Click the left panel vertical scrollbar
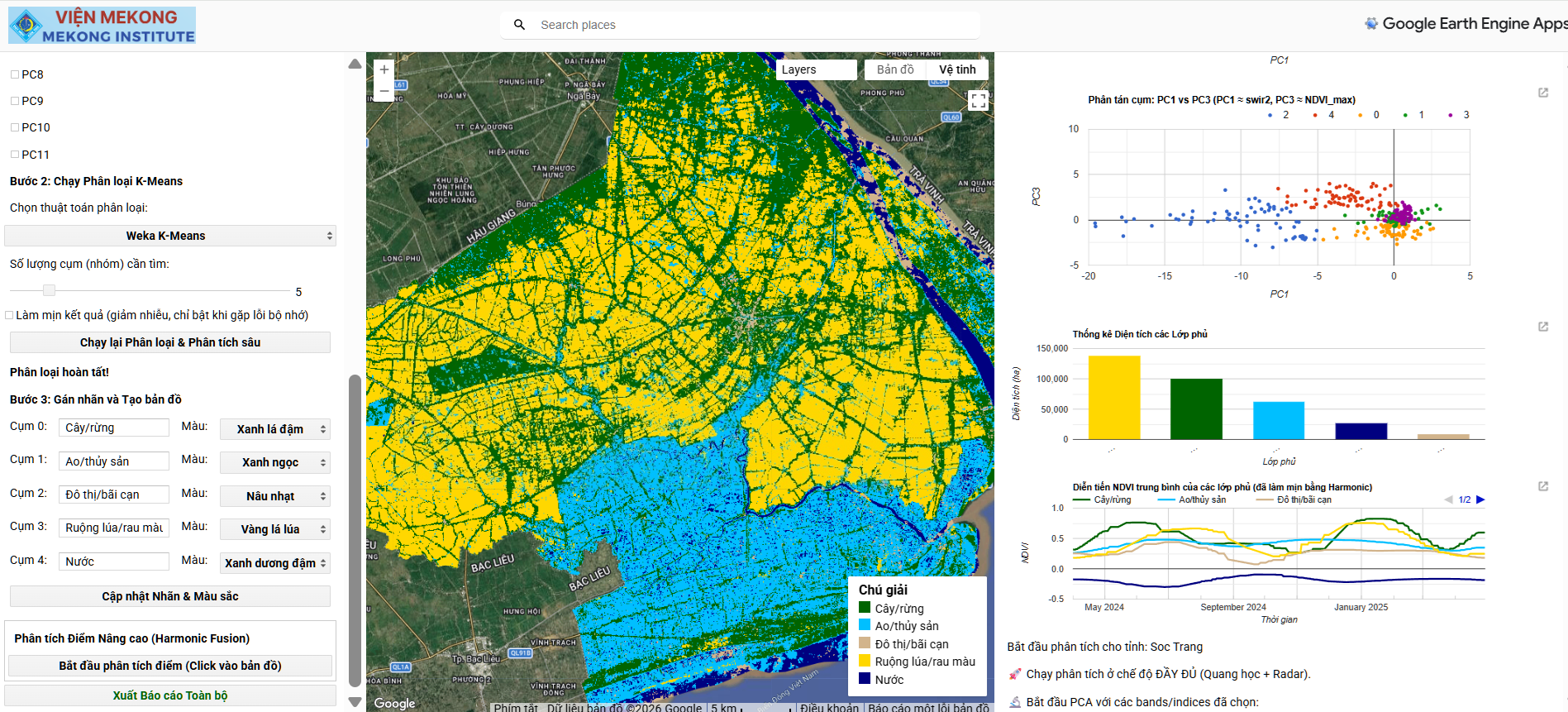 355,529
